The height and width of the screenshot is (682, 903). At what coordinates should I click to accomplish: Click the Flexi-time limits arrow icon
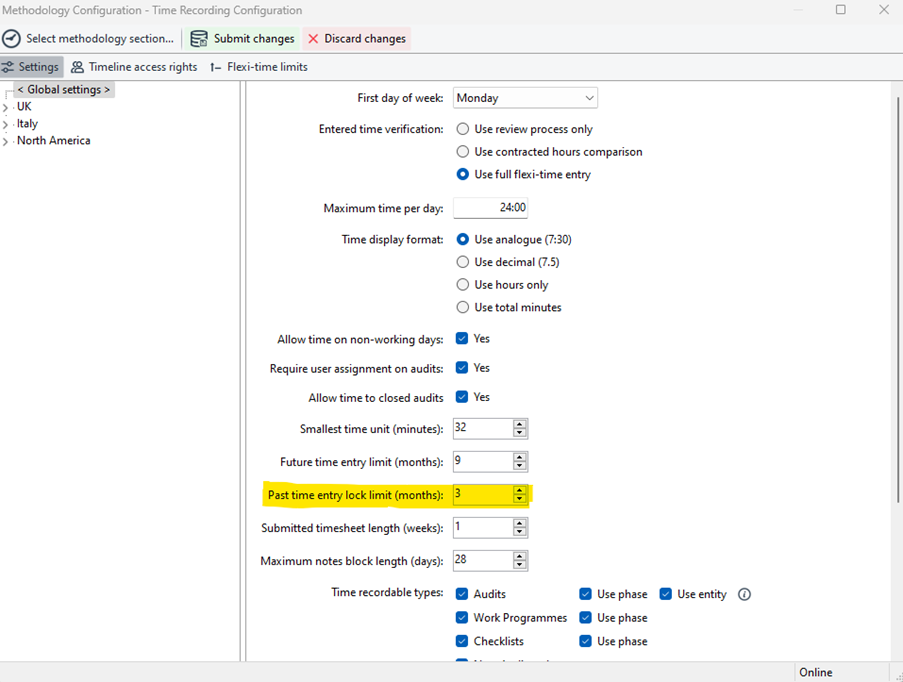coord(215,67)
